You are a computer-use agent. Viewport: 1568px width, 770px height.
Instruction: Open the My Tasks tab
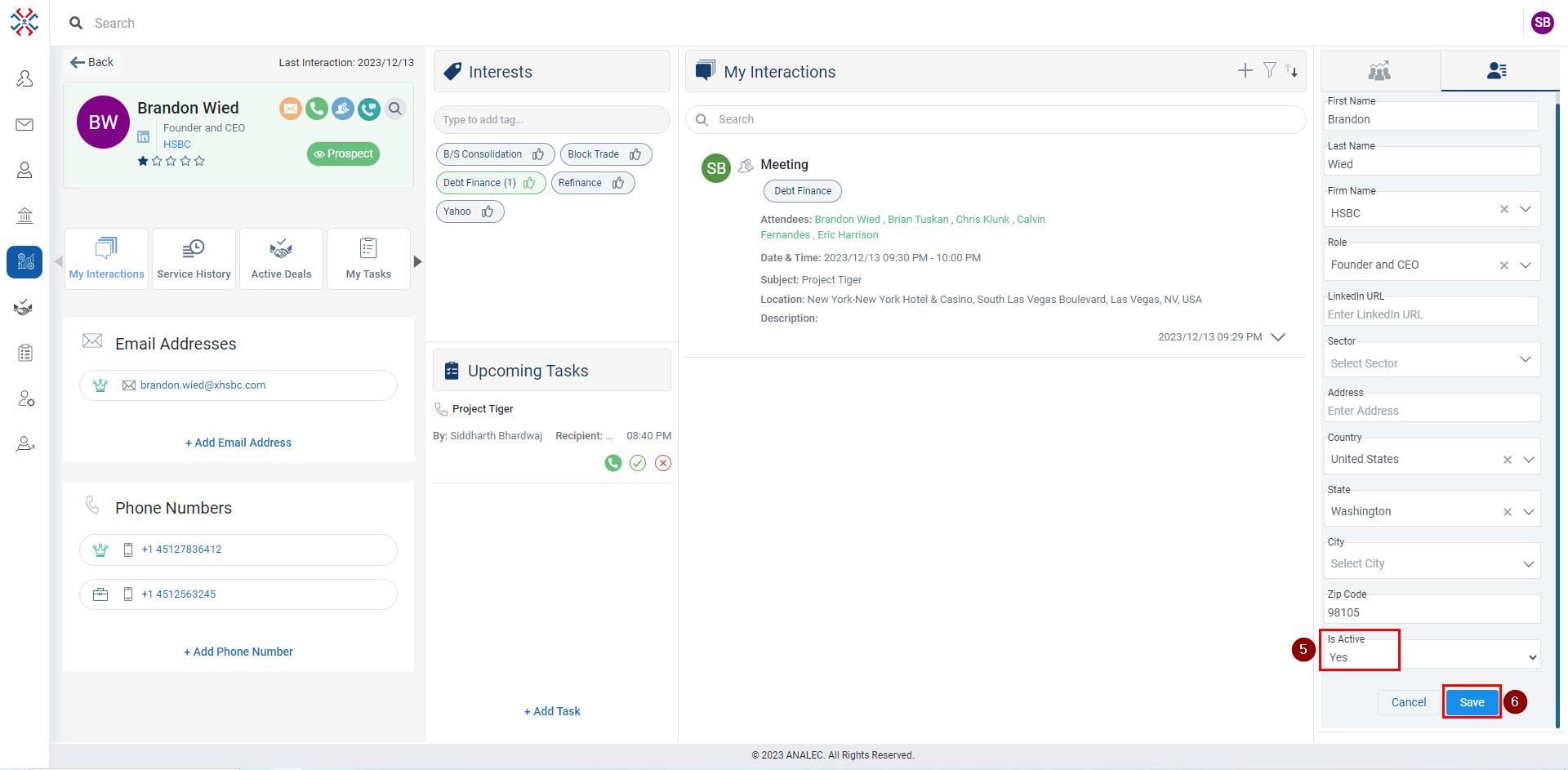click(x=369, y=259)
